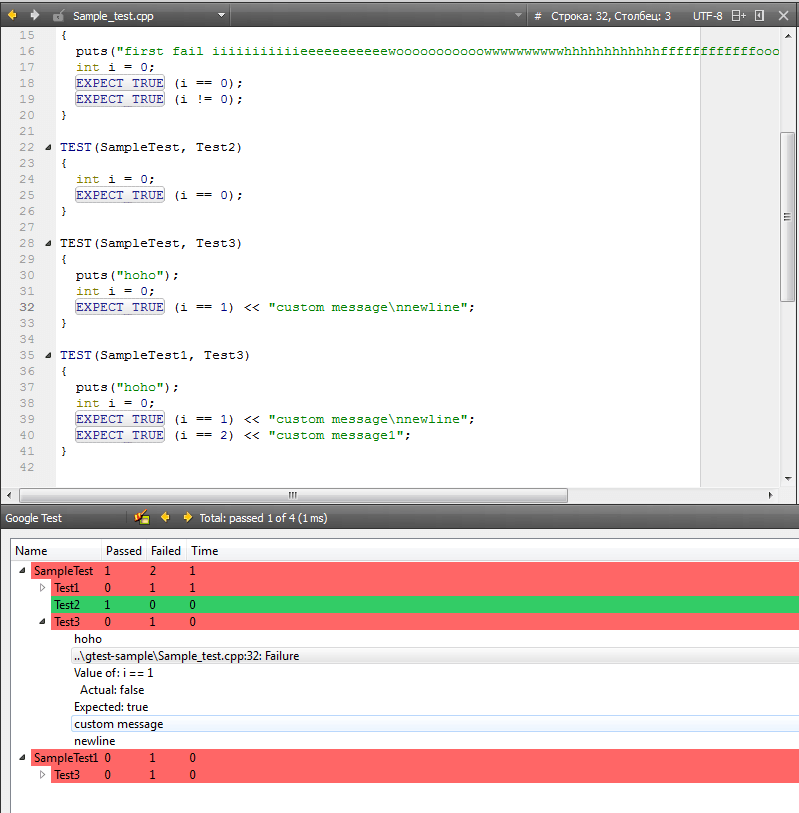Expand Test1 under SampleTest
The height and width of the screenshot is (813, 799).
click(x=43, y=587)
